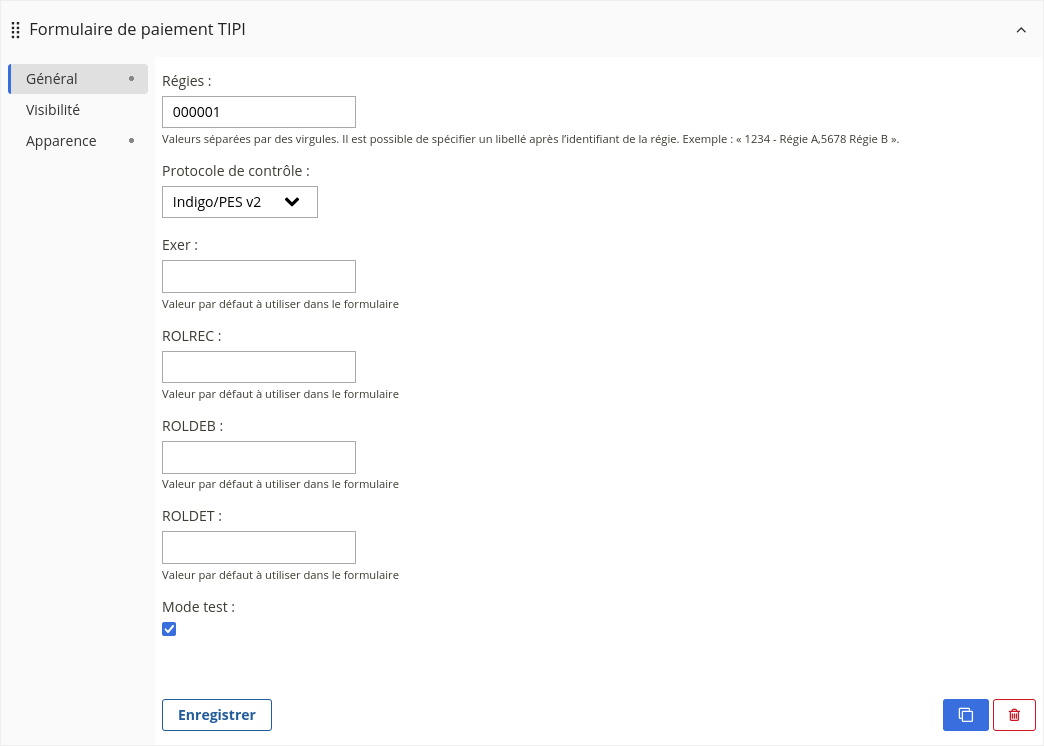Screen dimensions: 1044x746
Task: Click the ROLREC label
Action: 192,336
